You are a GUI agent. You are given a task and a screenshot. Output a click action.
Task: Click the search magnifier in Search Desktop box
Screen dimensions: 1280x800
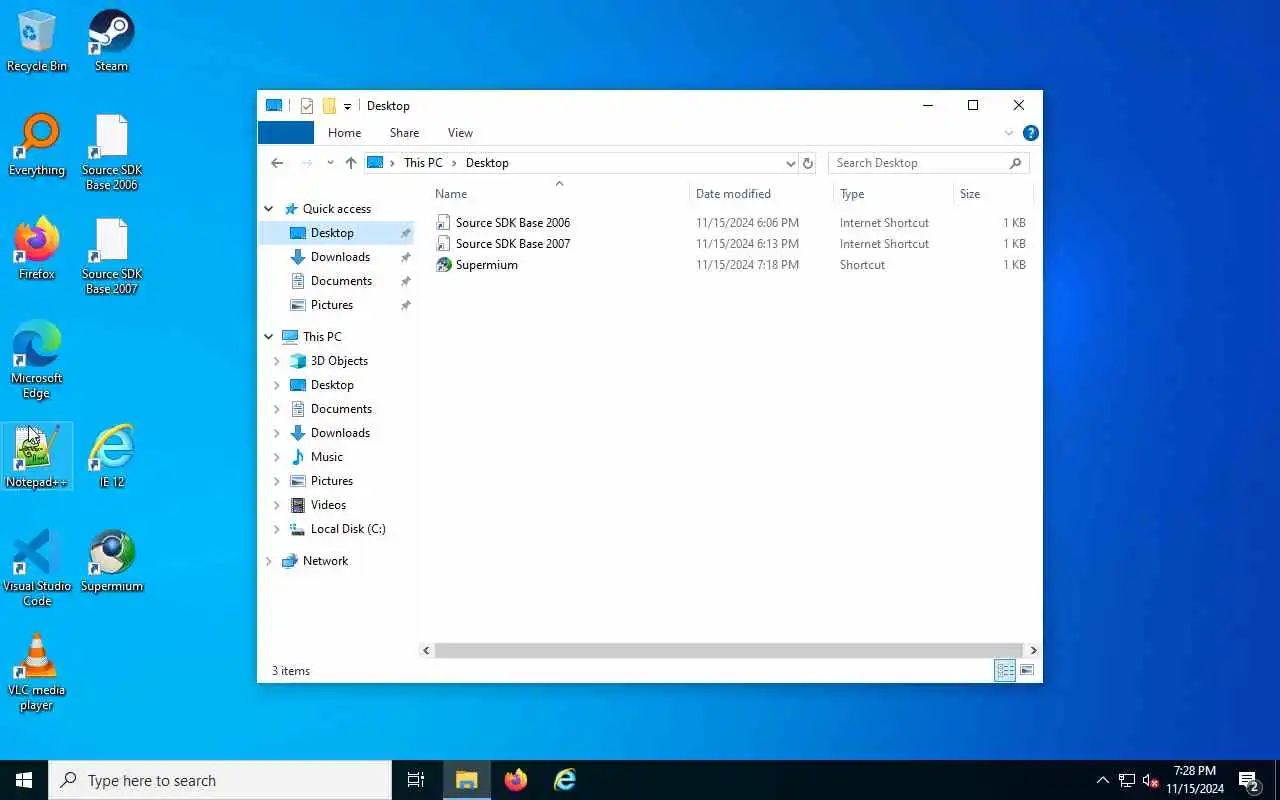pyautogui.click(x=1015, y=163)
